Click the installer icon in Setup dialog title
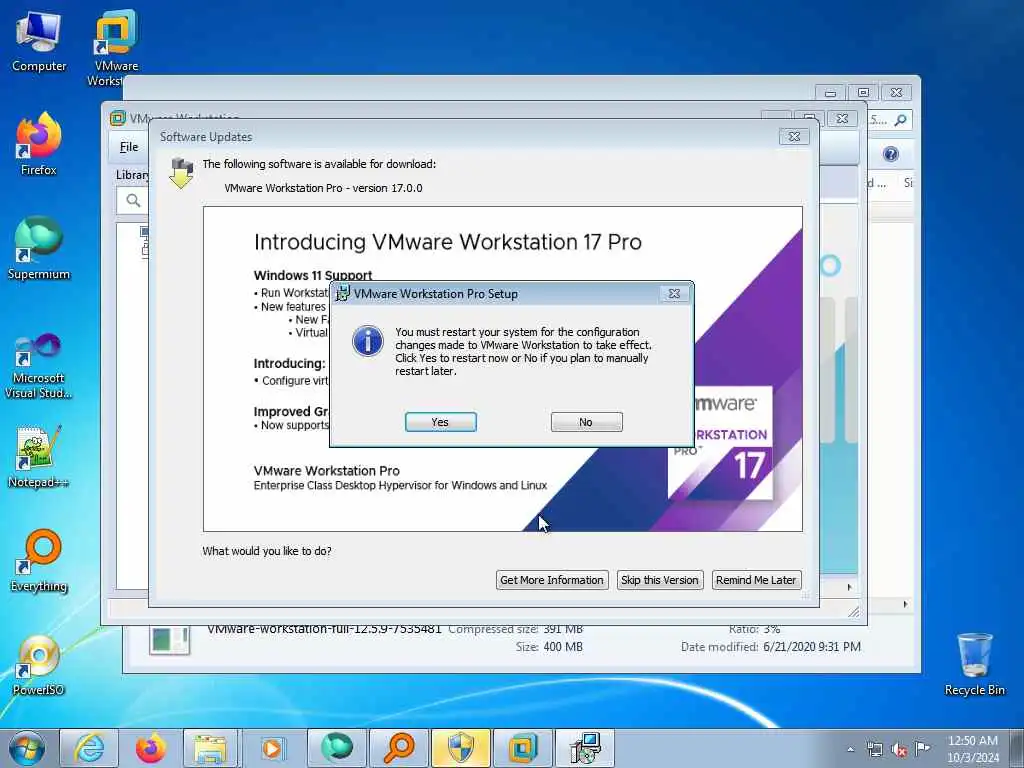This screenshot has height=768, width=1024. click(342, 294)
